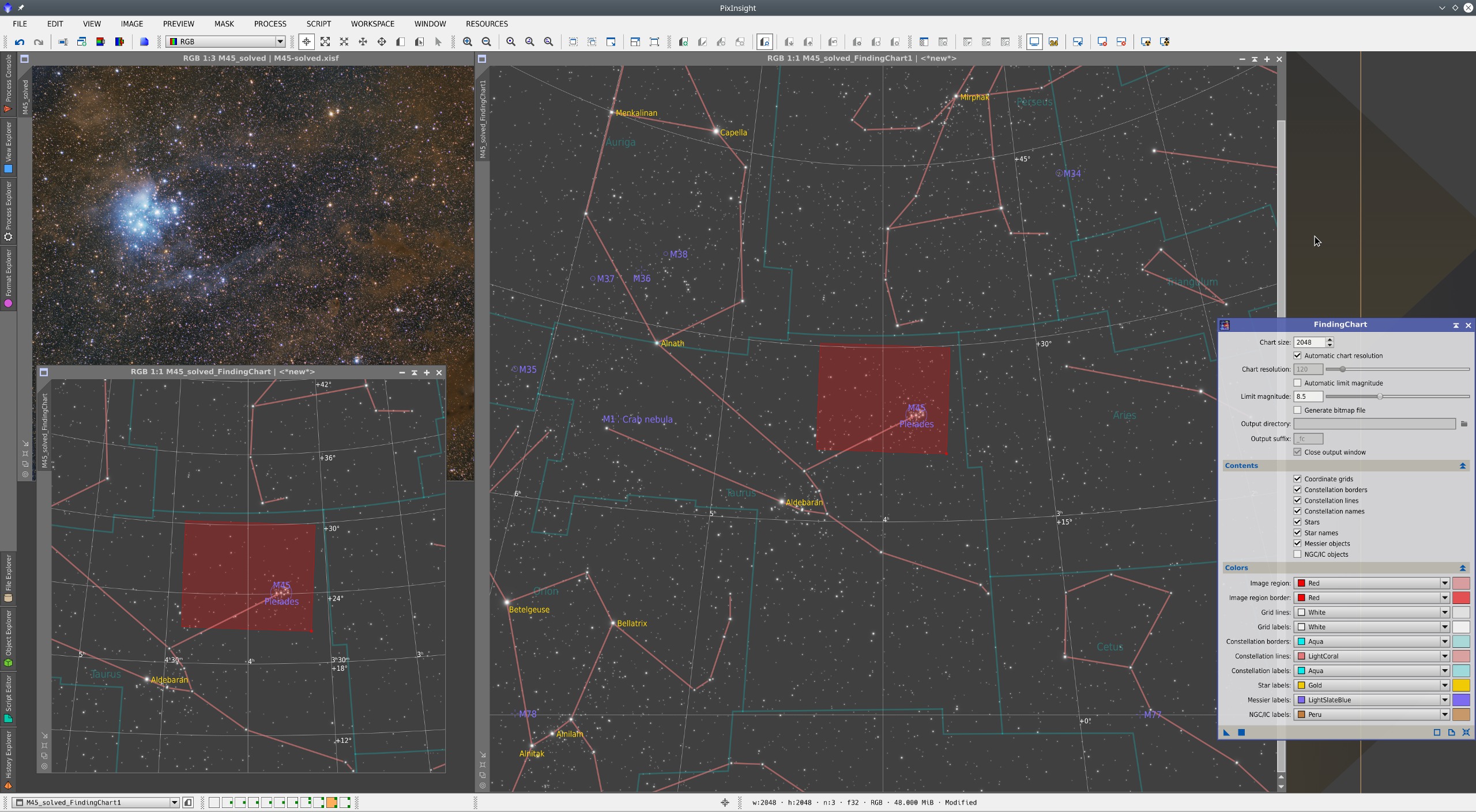Click the Zoom Out magnifier icon

[487, 41]
